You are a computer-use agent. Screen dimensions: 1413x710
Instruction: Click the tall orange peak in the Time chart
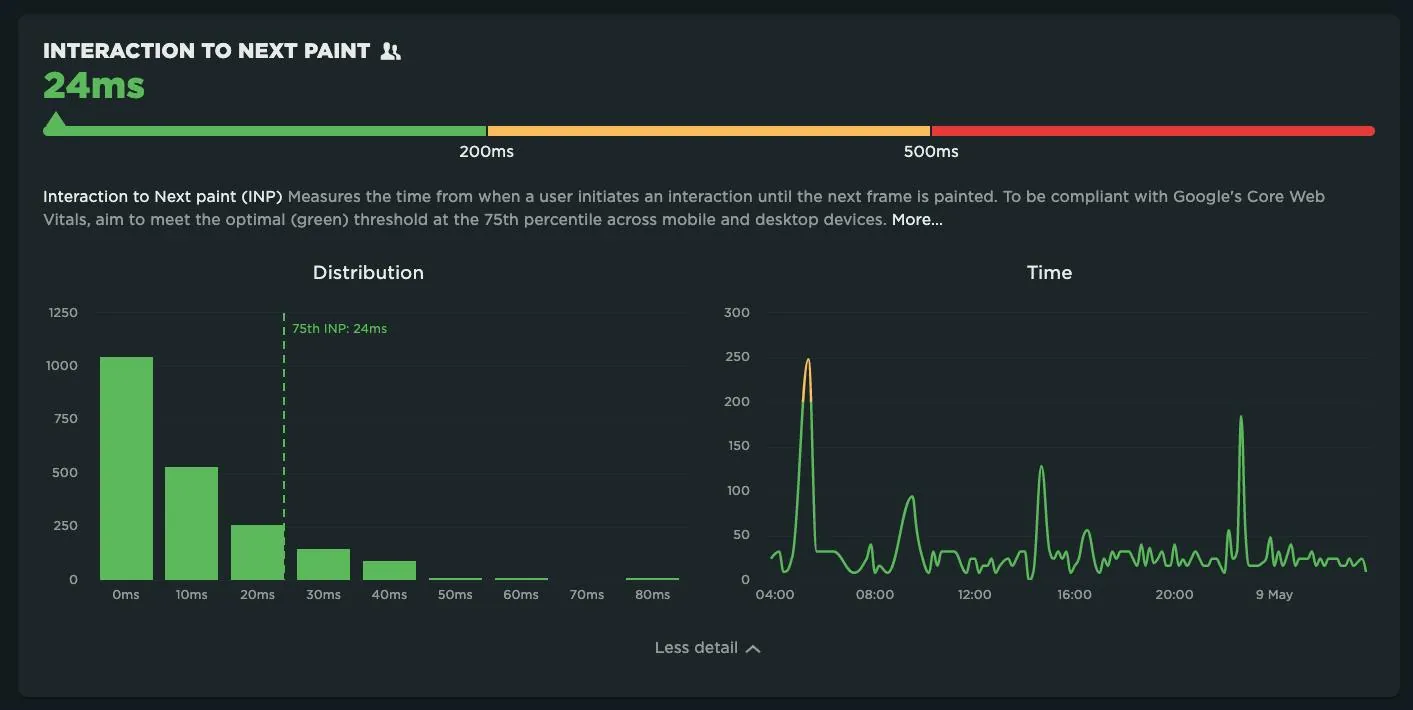pos(808,370)
